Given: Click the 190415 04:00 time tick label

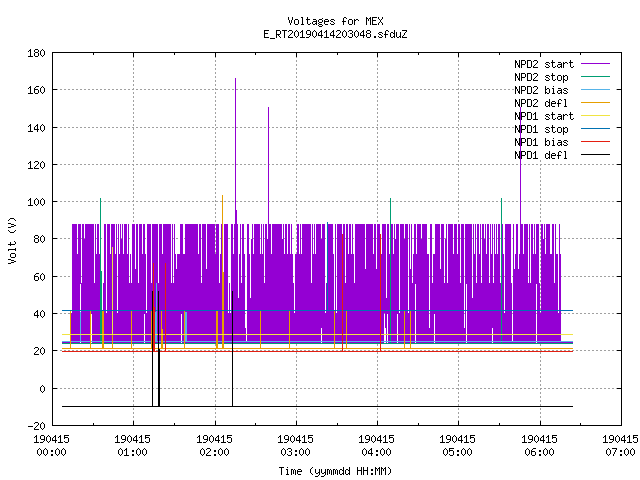Looking at the screenshot, I should coord(376,446).
